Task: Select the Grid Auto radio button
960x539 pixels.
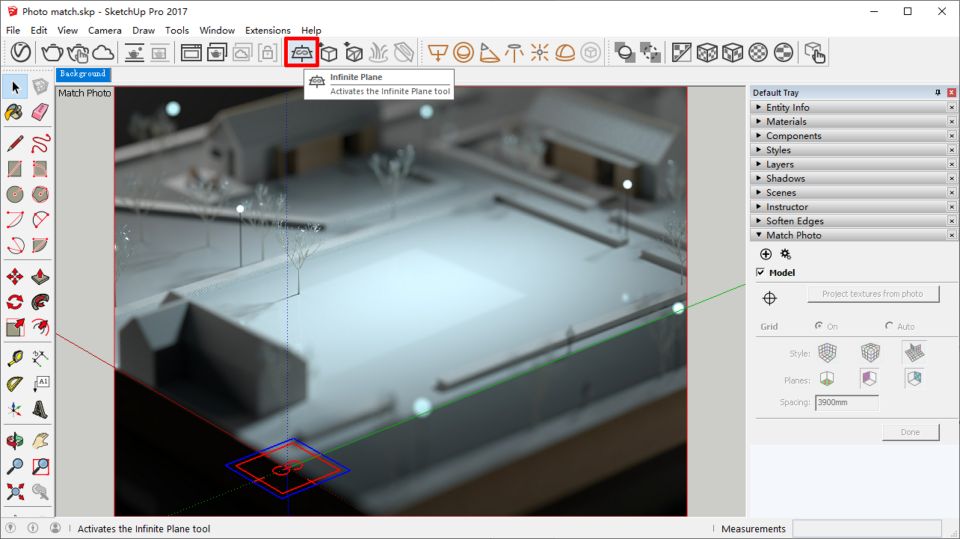Action: point(889,326)
